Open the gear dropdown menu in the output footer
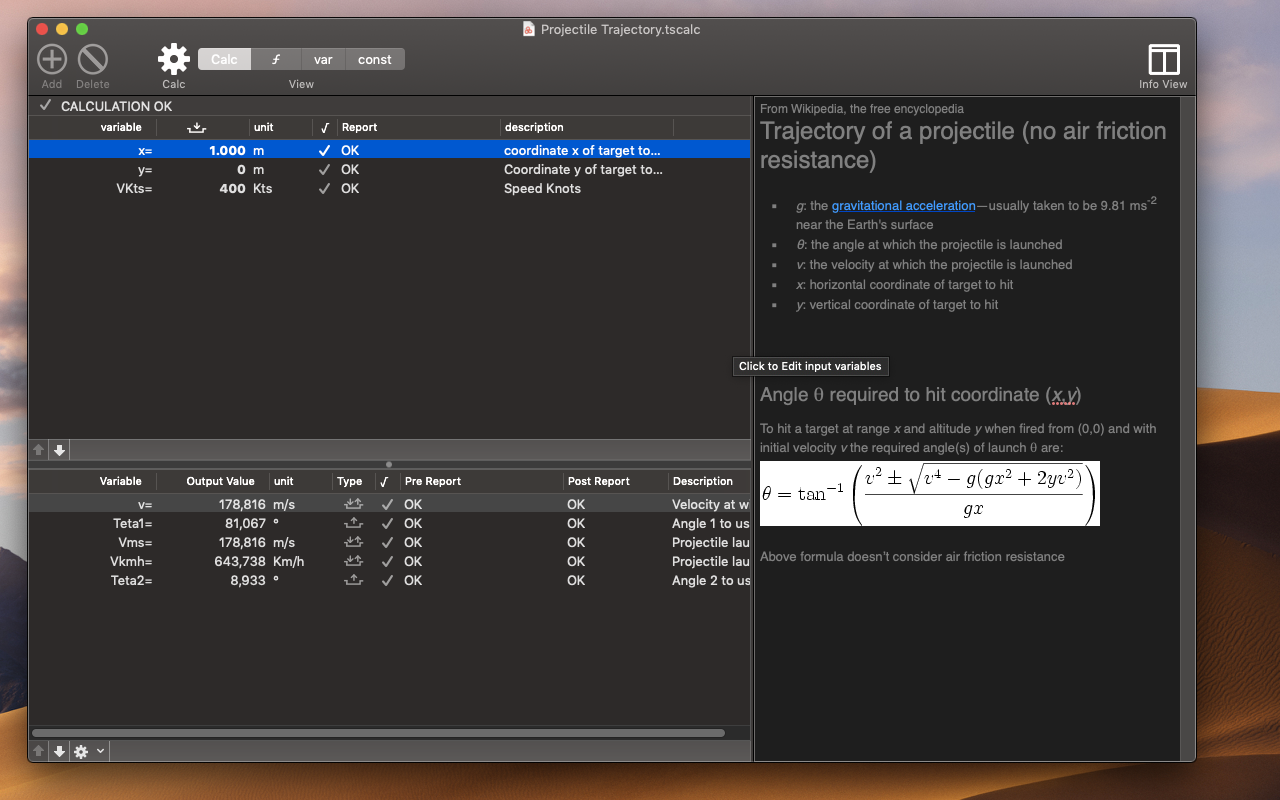 click(90, 751)
